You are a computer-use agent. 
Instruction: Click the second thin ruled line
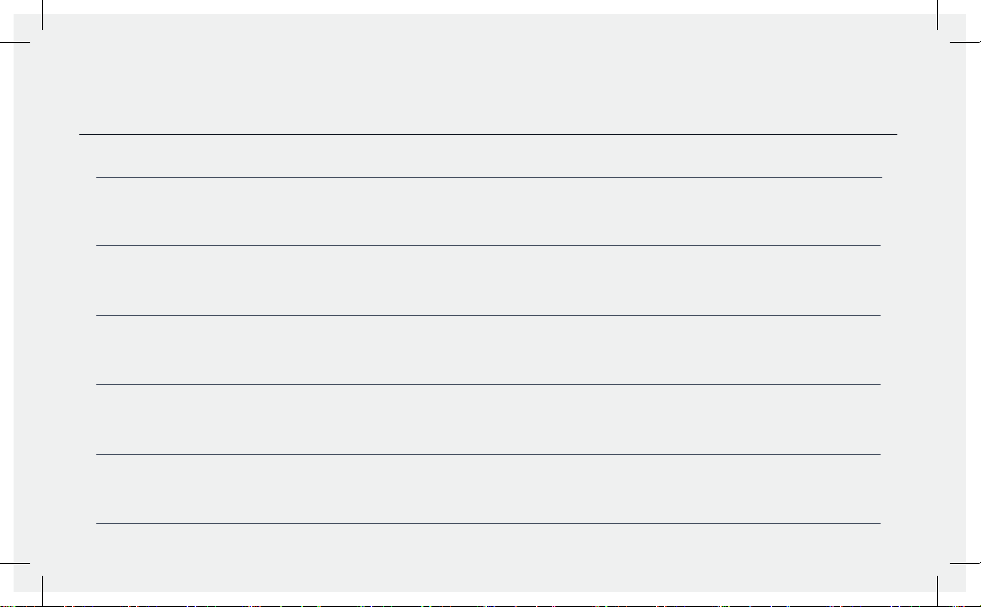point(488,245)
